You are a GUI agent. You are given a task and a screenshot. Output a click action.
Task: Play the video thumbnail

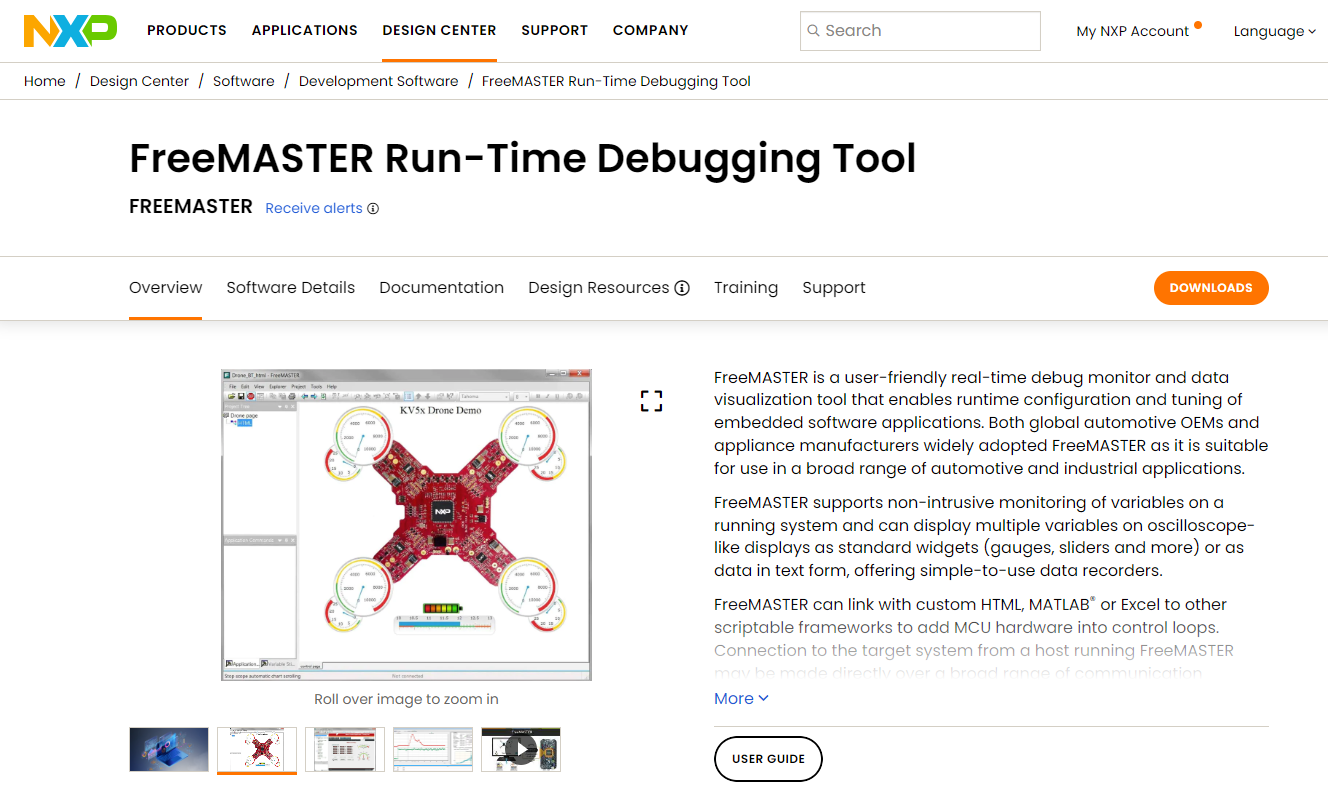520,749
